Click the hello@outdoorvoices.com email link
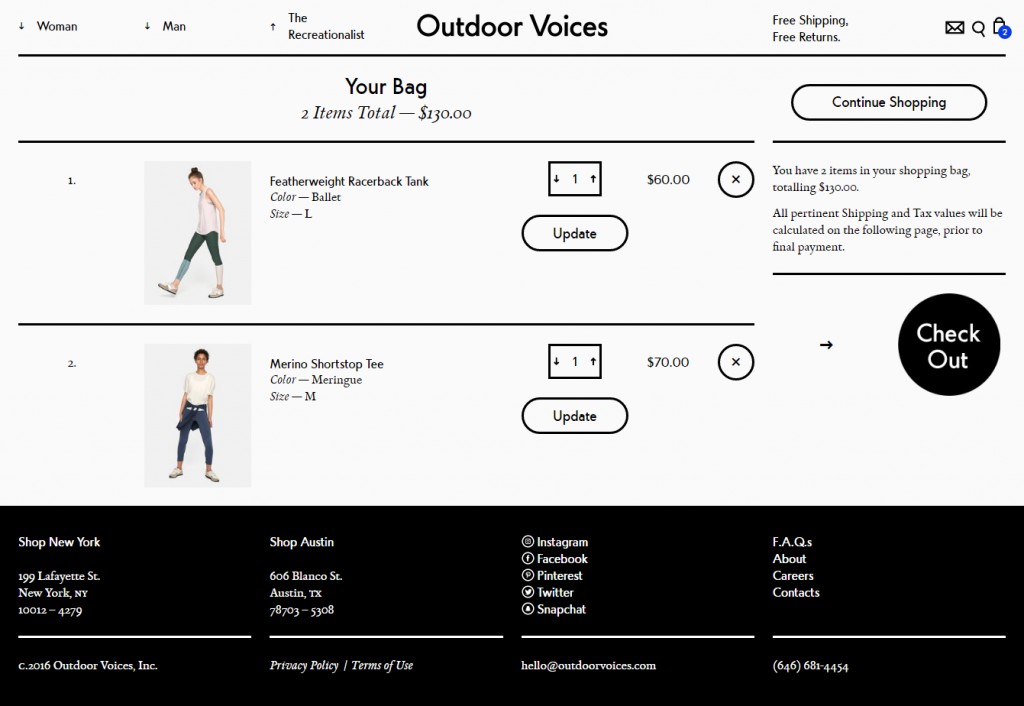1024x706 pixels. click(x=588, y=665)
